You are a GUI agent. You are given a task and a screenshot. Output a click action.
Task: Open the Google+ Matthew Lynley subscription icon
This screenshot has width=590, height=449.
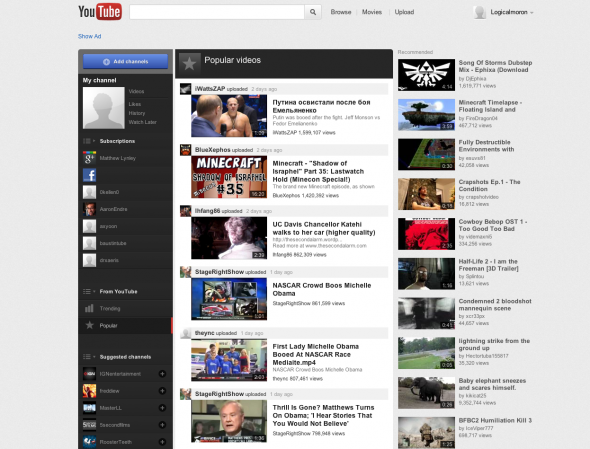pyautogui.click(x=89, y=158)
